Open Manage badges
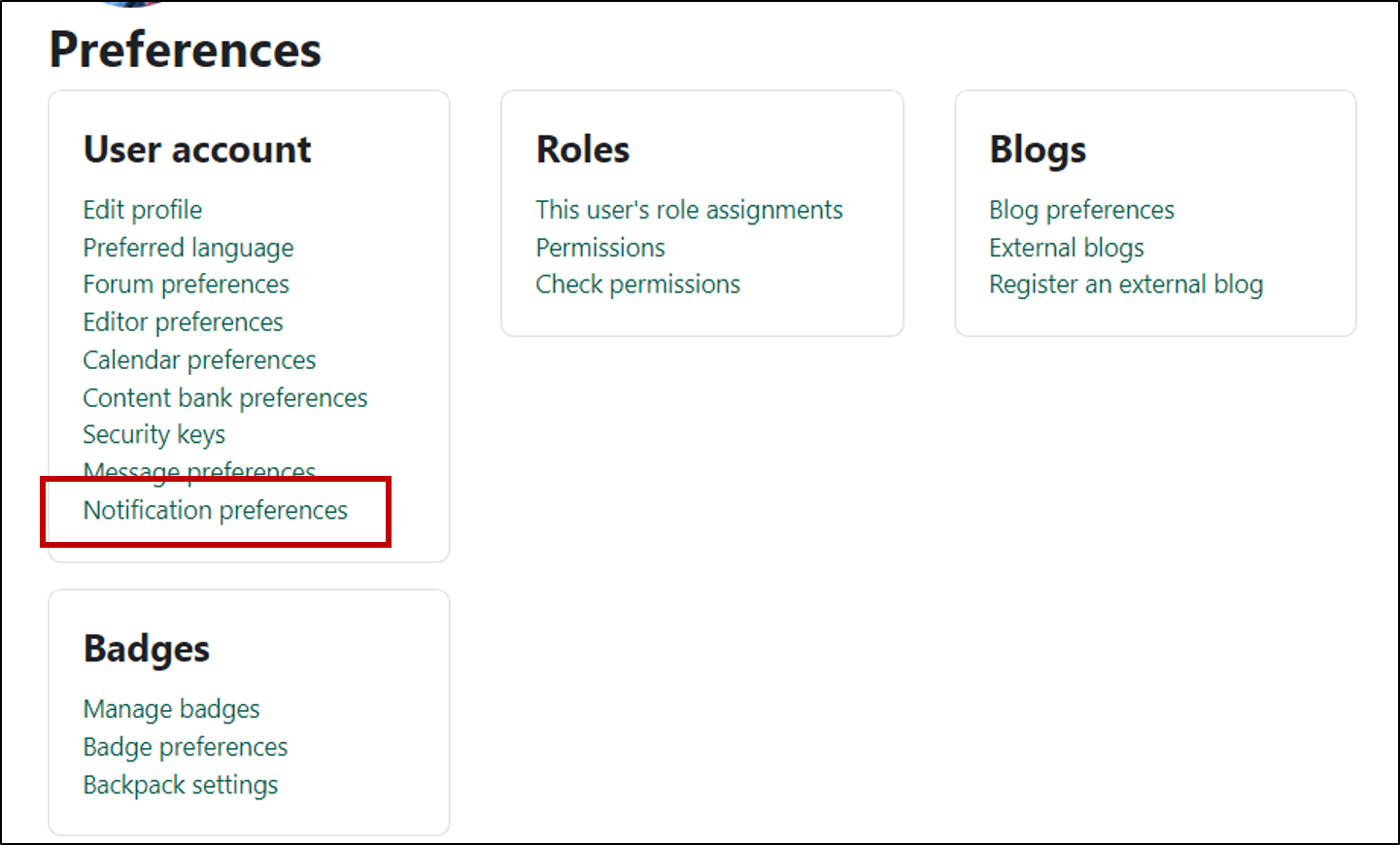Image resolution: width=1400 pixels, height=845 pixels. coord(171,708)
